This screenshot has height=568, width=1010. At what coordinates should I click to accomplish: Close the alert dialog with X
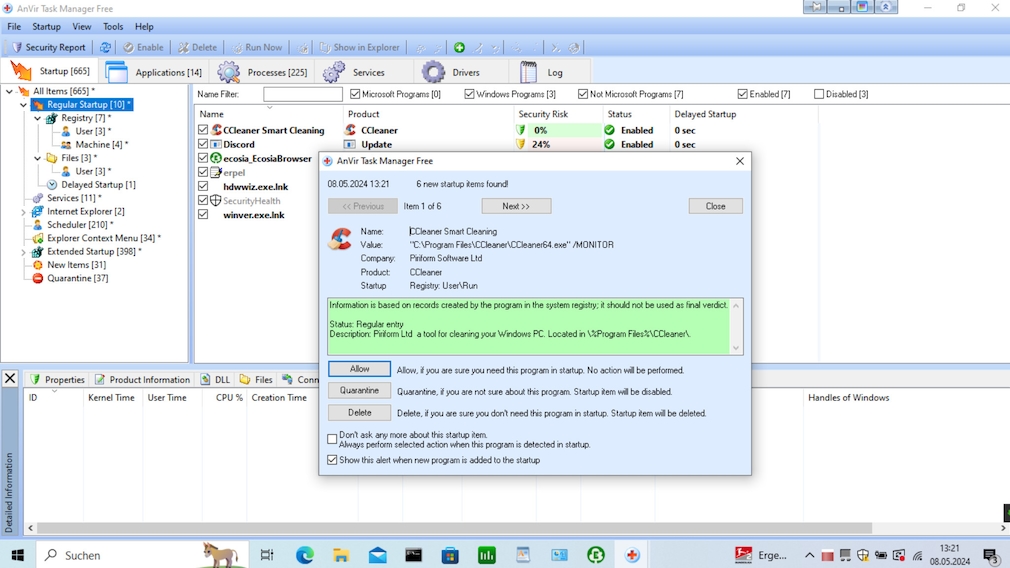click(x=739, y=161)
